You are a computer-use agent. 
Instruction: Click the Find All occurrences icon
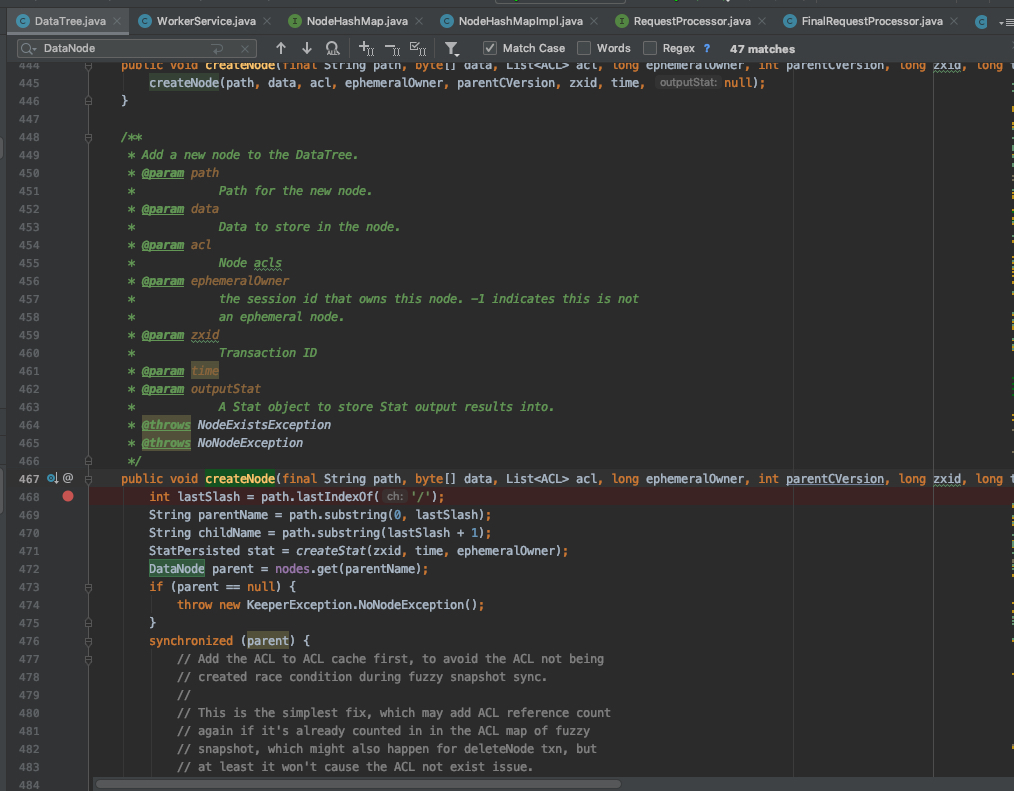click(332, 49)
